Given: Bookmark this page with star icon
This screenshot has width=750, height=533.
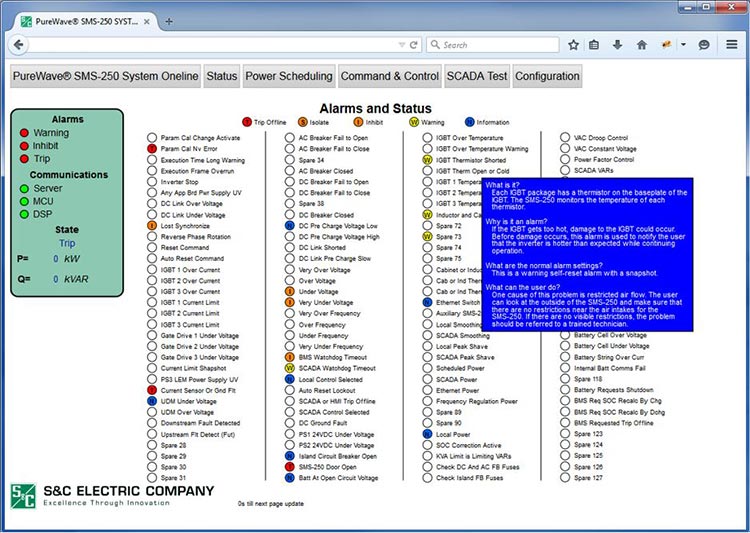Looking at the screenshot, I should [x=573, y=44].
